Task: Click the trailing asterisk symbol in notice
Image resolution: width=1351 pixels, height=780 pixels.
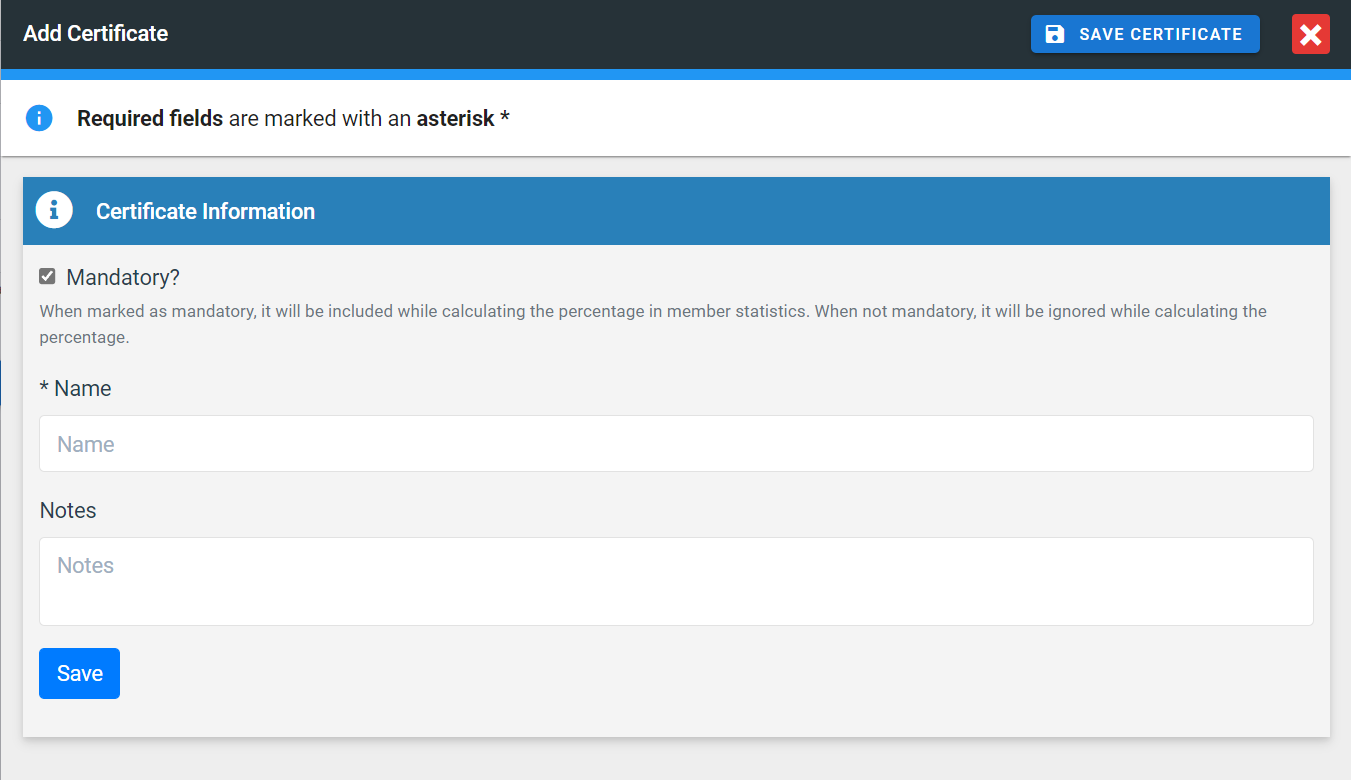Action: (x=505, y=118)
